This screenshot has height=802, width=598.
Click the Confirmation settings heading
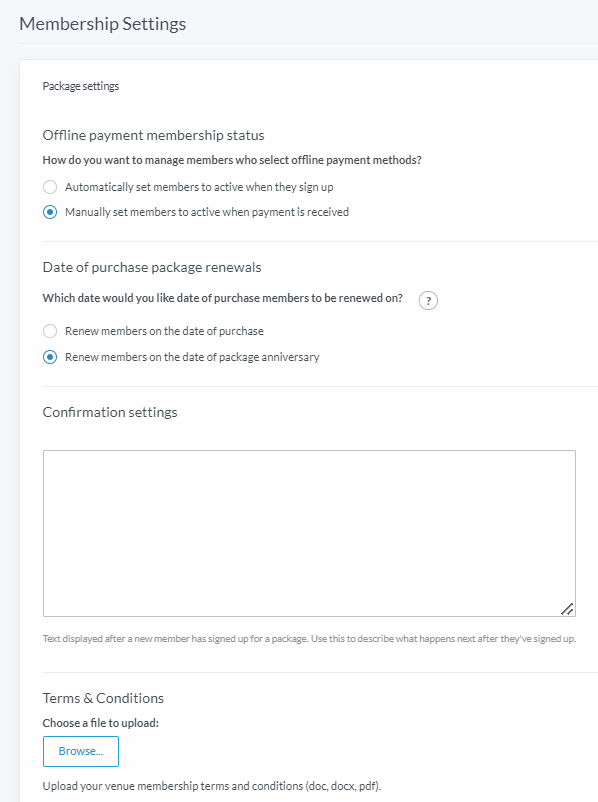110,412
